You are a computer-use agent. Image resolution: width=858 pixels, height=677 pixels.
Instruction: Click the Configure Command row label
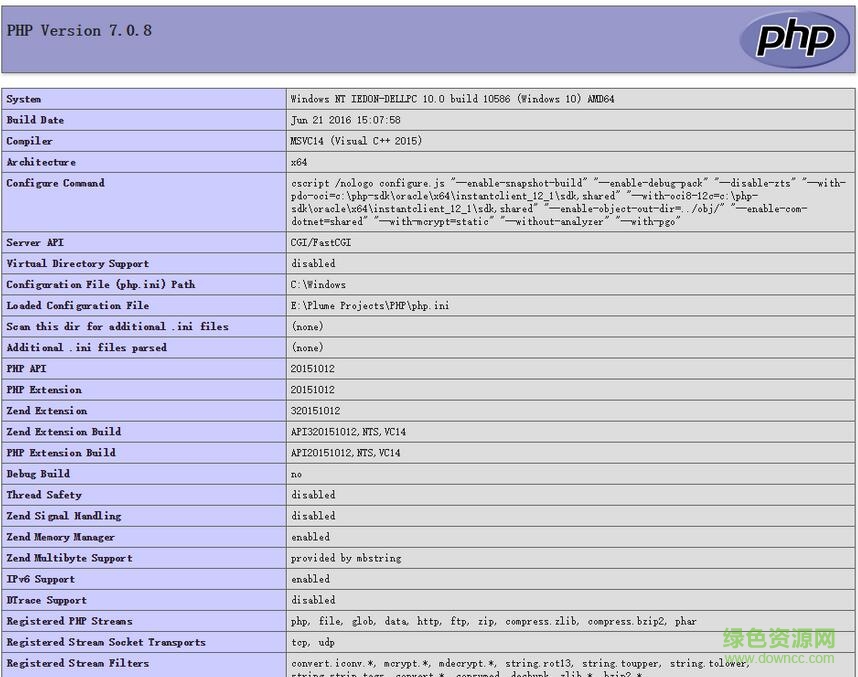pyautogui.click(x=55, y=183)
